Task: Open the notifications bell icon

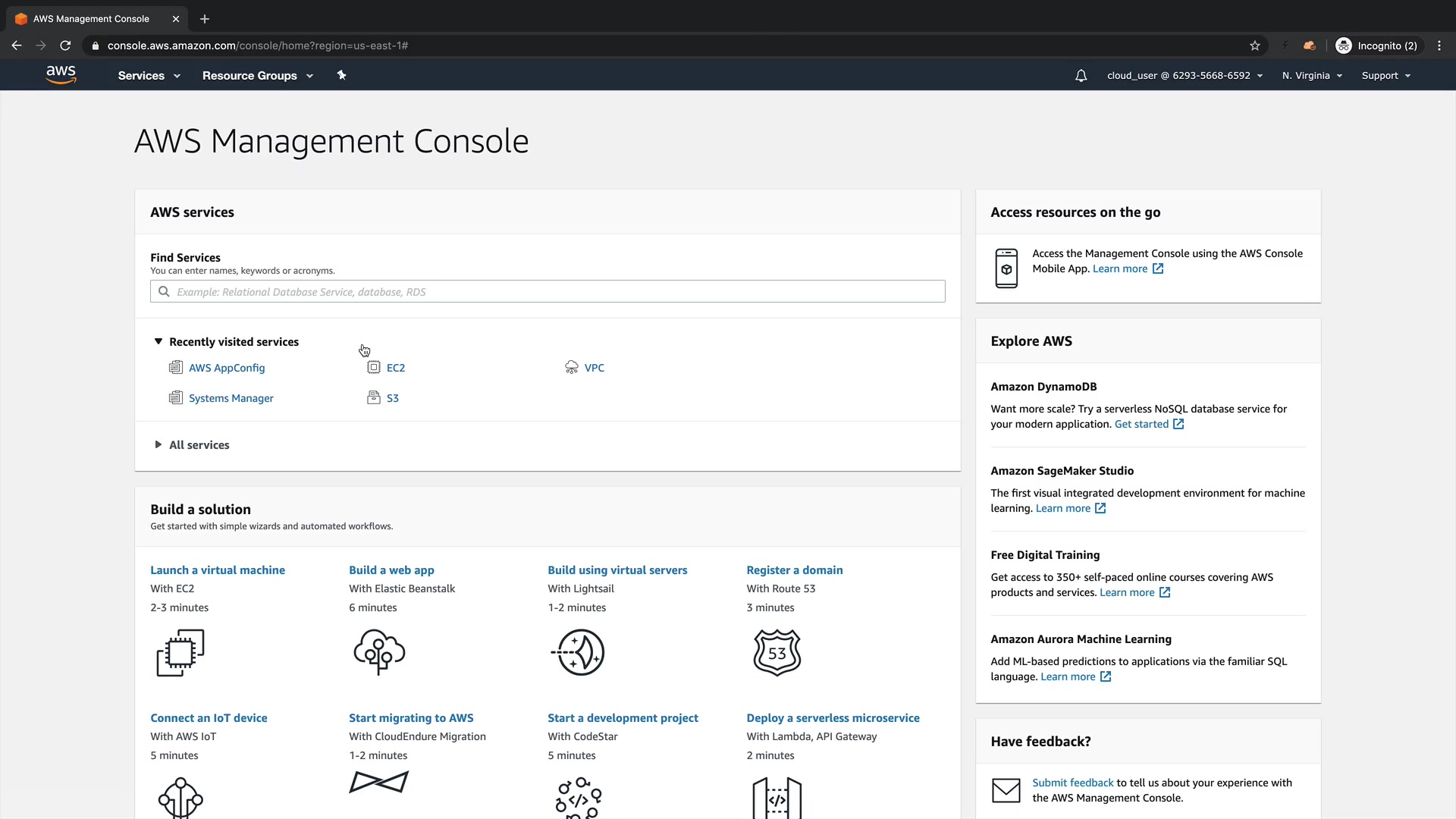Action: [1081, 76]
